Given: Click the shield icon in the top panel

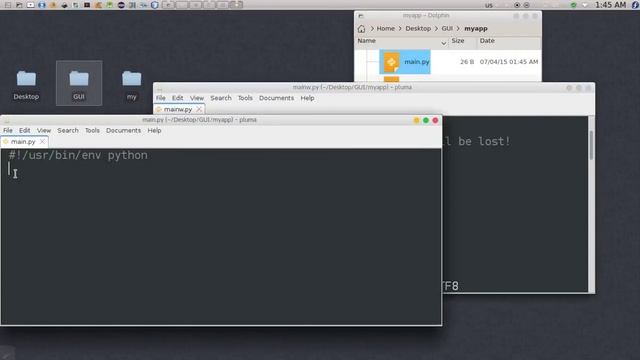Looking at the screenshot, I should pyautogui.click(x=154, y=5).
